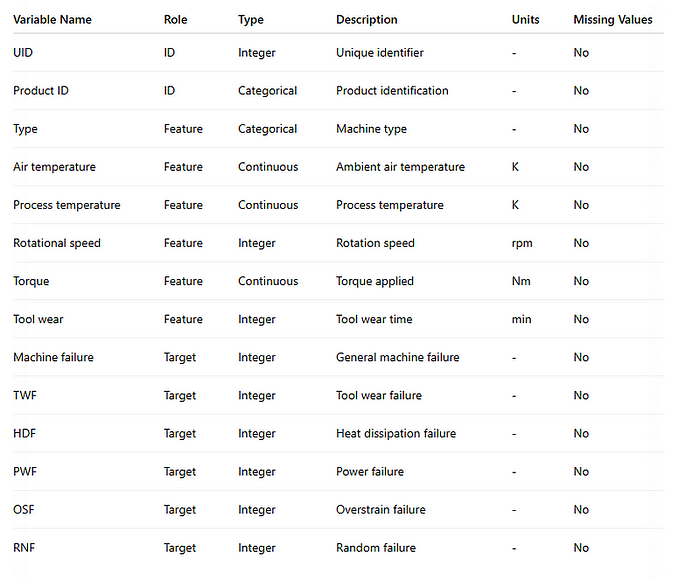Click the 'Heat dissipation failure' description
700x587 pixels.
click(395, 433)
